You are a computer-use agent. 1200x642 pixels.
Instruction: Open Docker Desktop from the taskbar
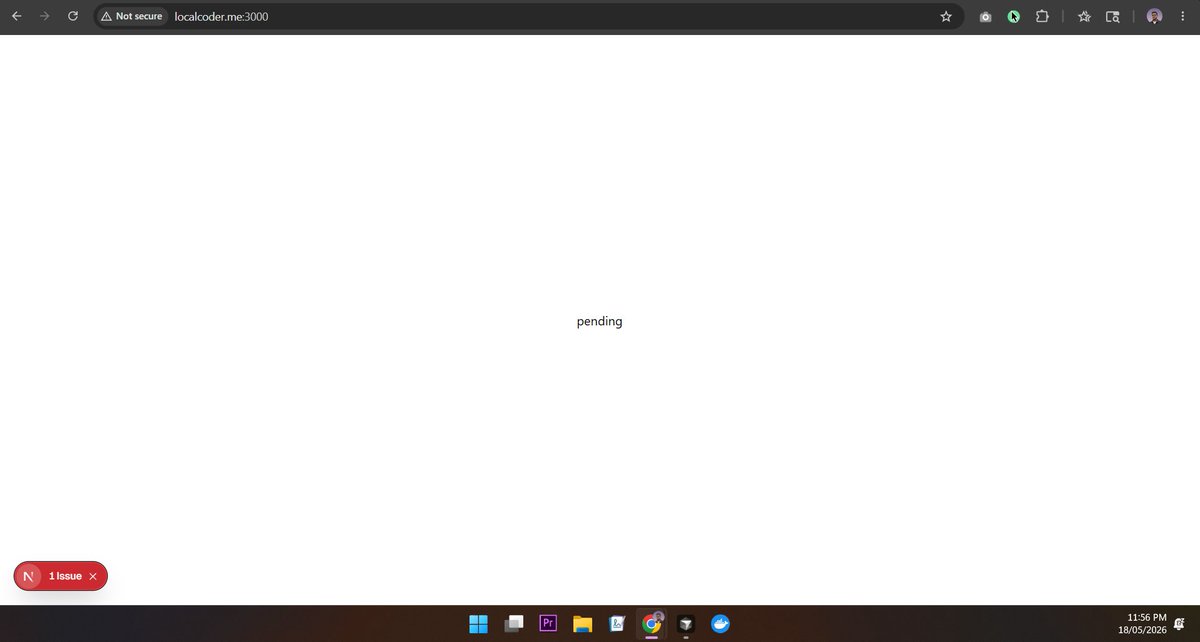pos(720,624)
